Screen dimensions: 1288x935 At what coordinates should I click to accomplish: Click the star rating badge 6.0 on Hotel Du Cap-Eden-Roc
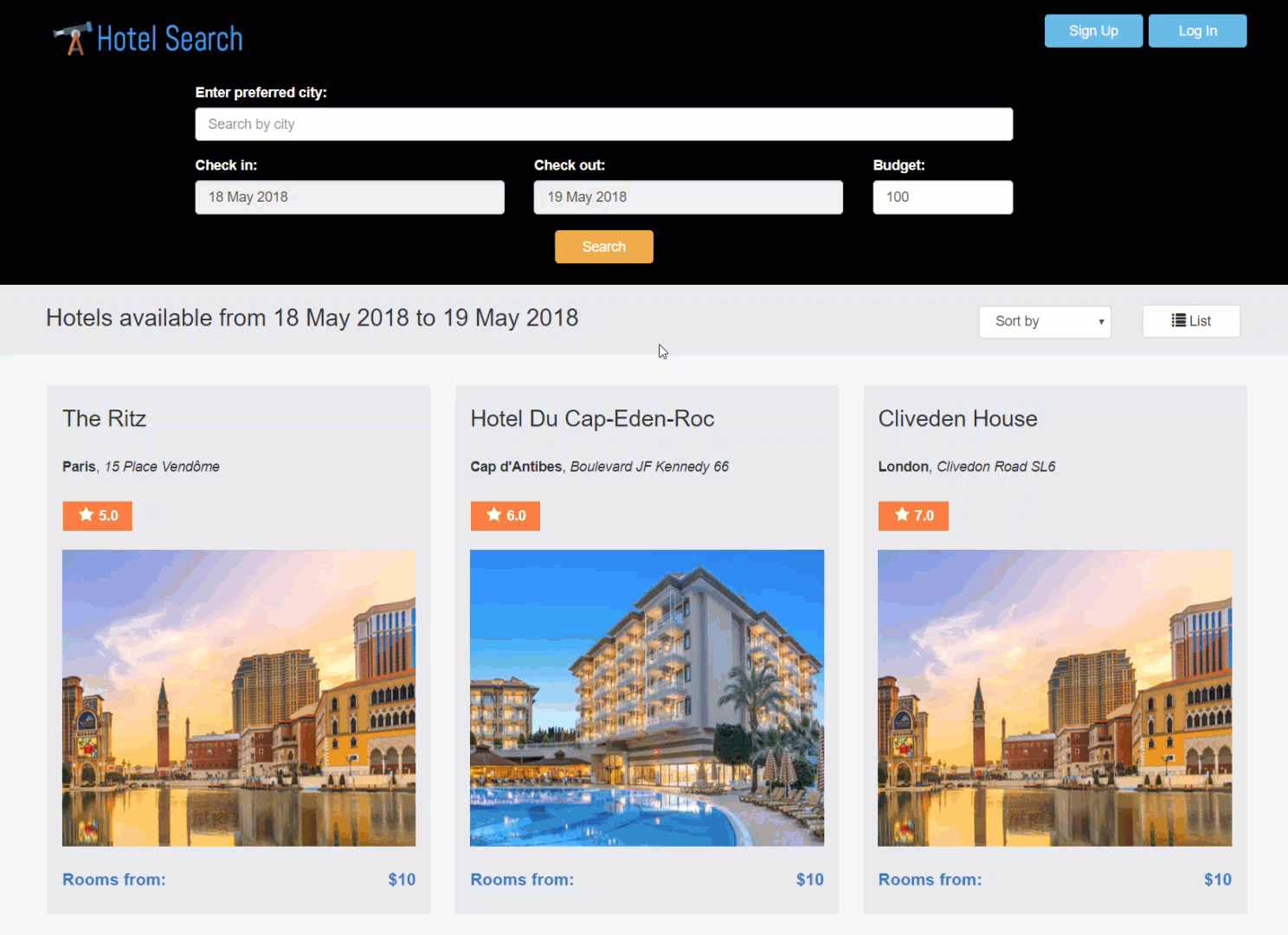tap(506, 516)
